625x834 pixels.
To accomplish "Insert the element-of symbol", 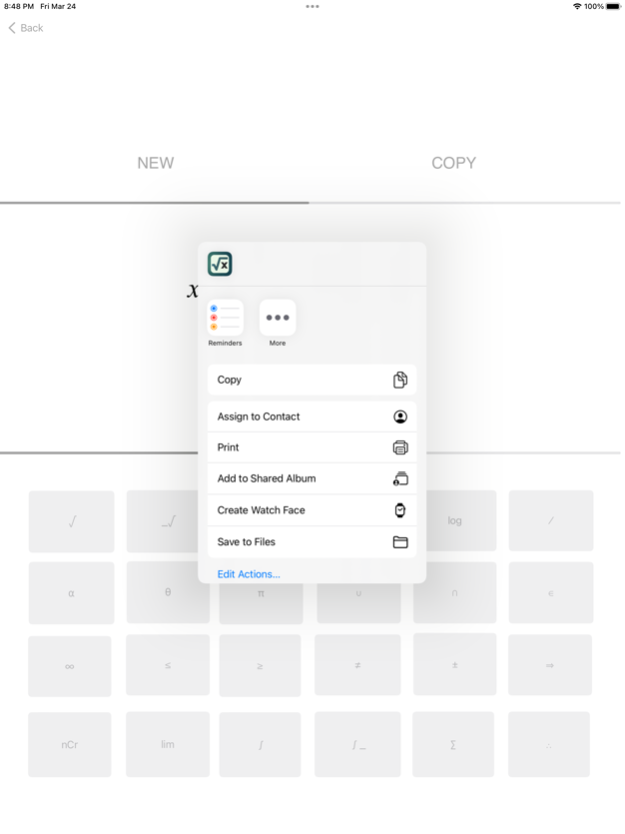I will pyautogui.click(x=551, y=593).
